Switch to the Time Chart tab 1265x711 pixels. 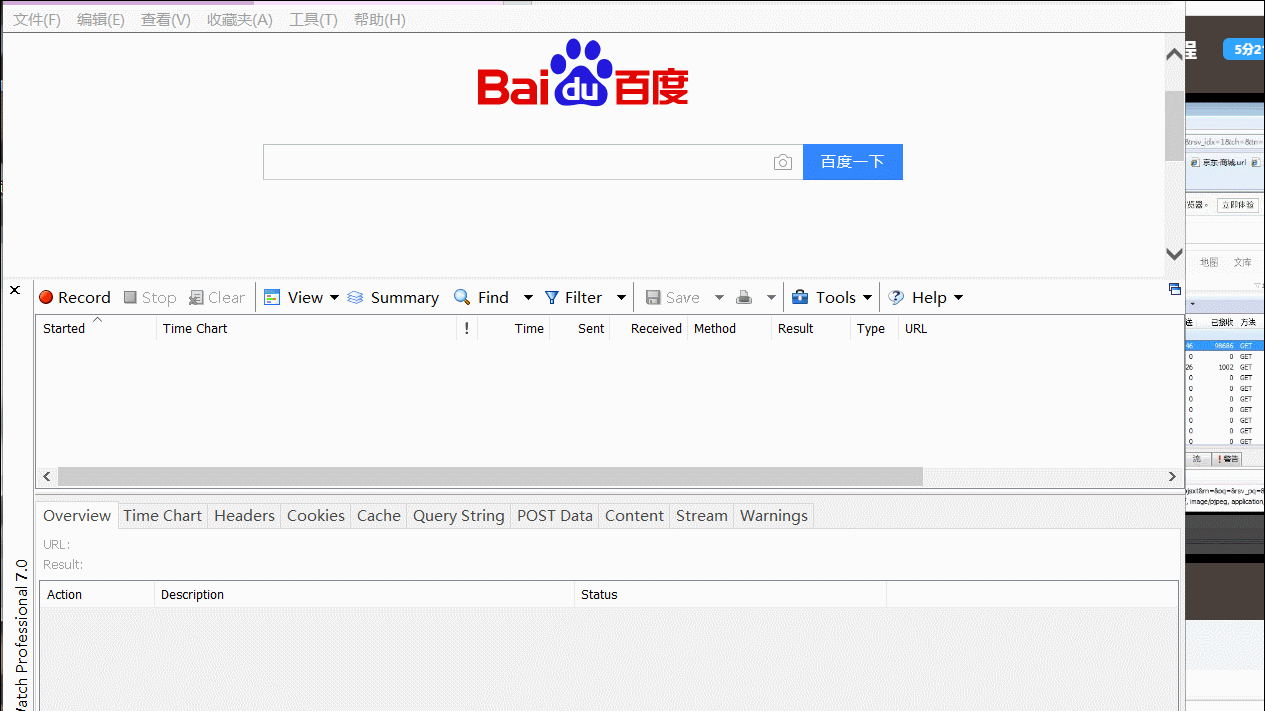(163, 516)
